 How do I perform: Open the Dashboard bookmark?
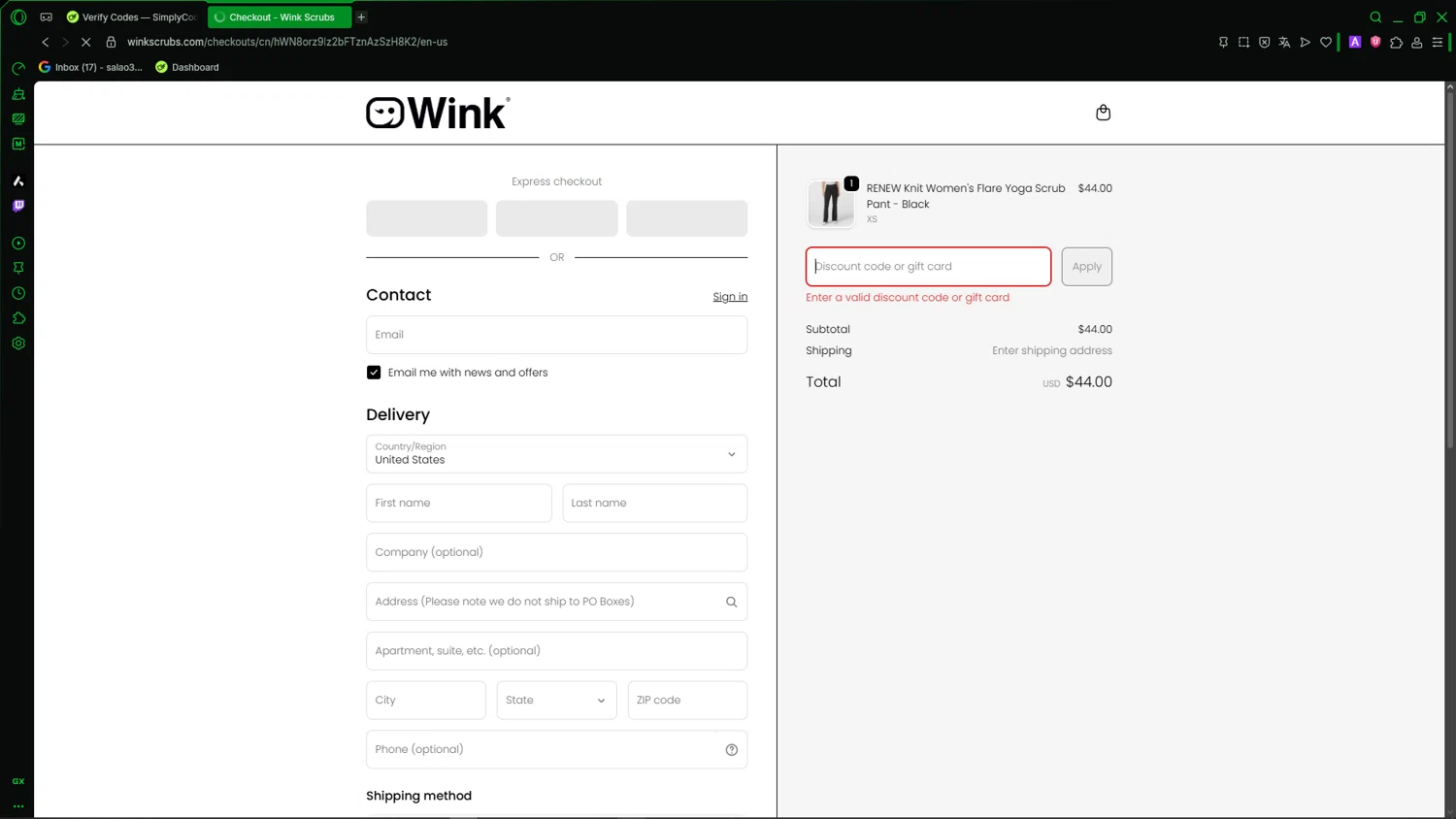(187, 68)
